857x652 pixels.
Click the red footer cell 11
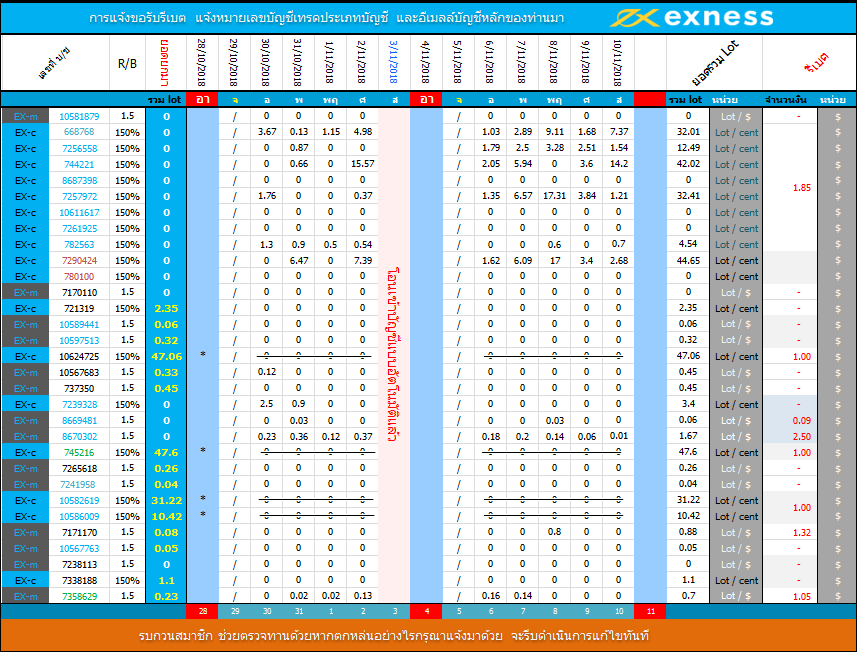650,611
